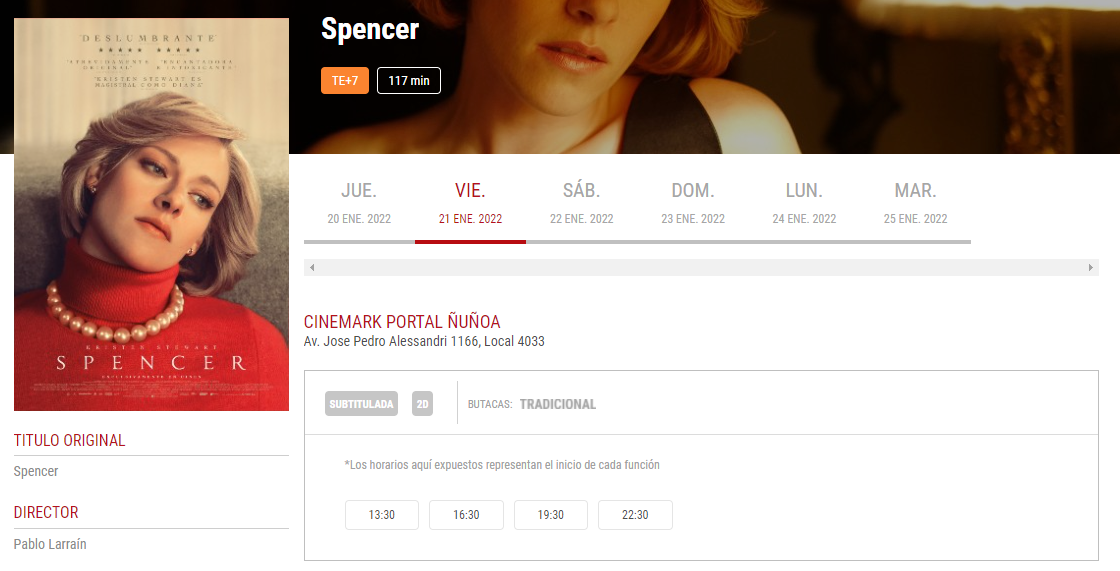Choose the 16:30 showtime
The image size is (1120, 571).
coord(466,515)
